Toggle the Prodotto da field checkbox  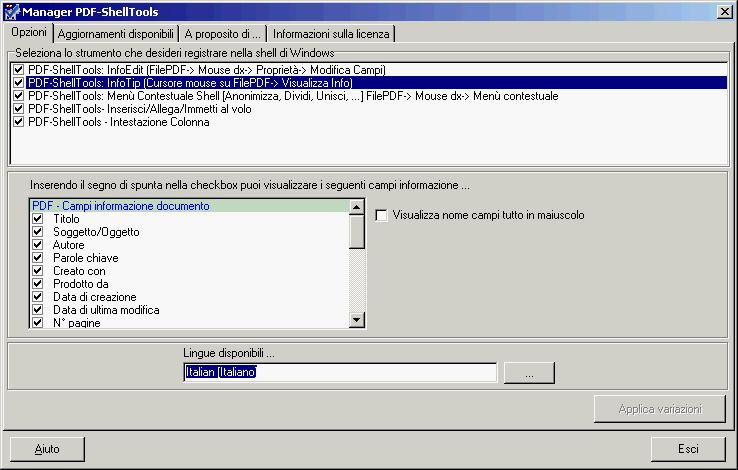(38, 284)
